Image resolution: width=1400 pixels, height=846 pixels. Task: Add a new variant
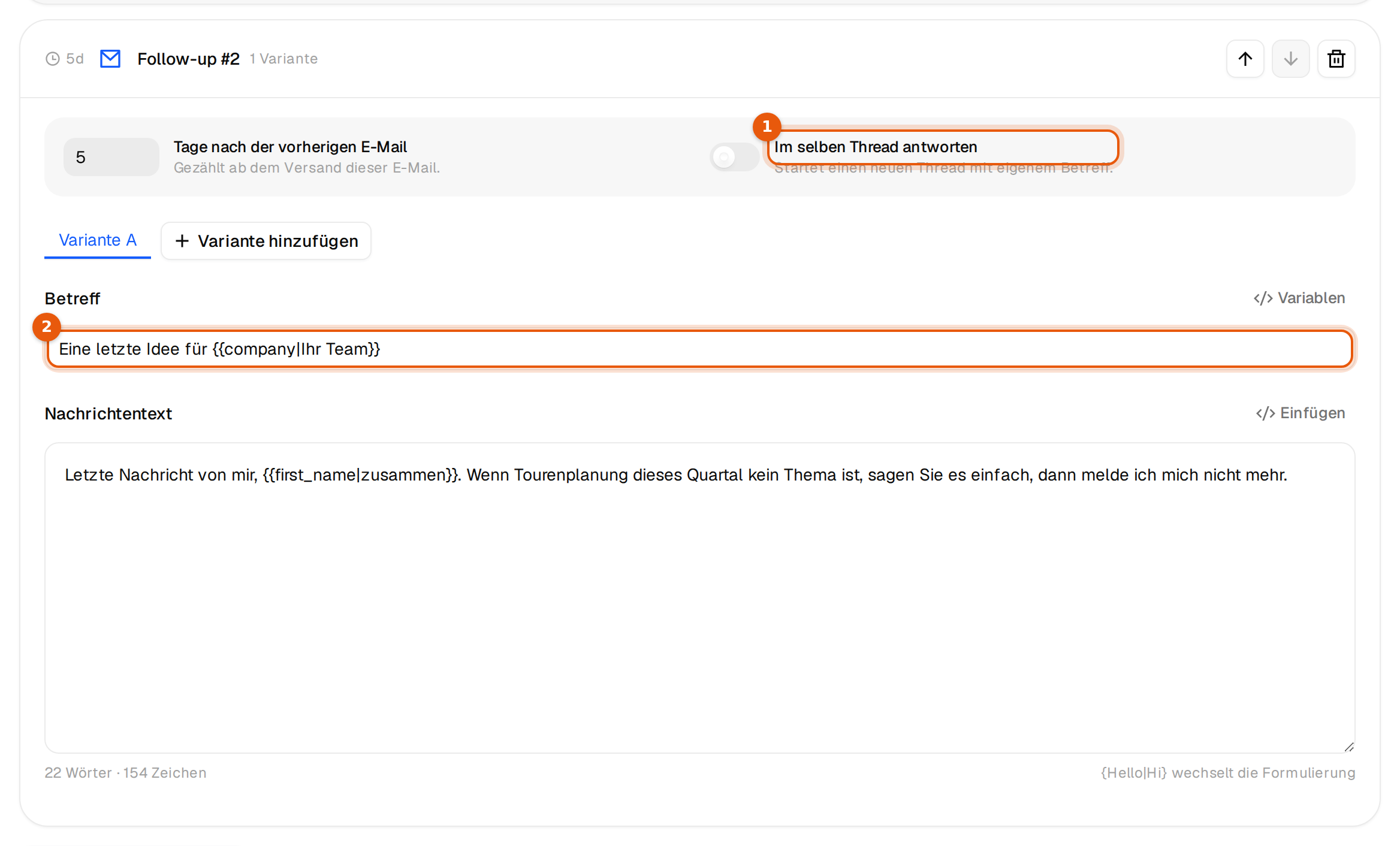pyautogui.click(x=266, y=241)
